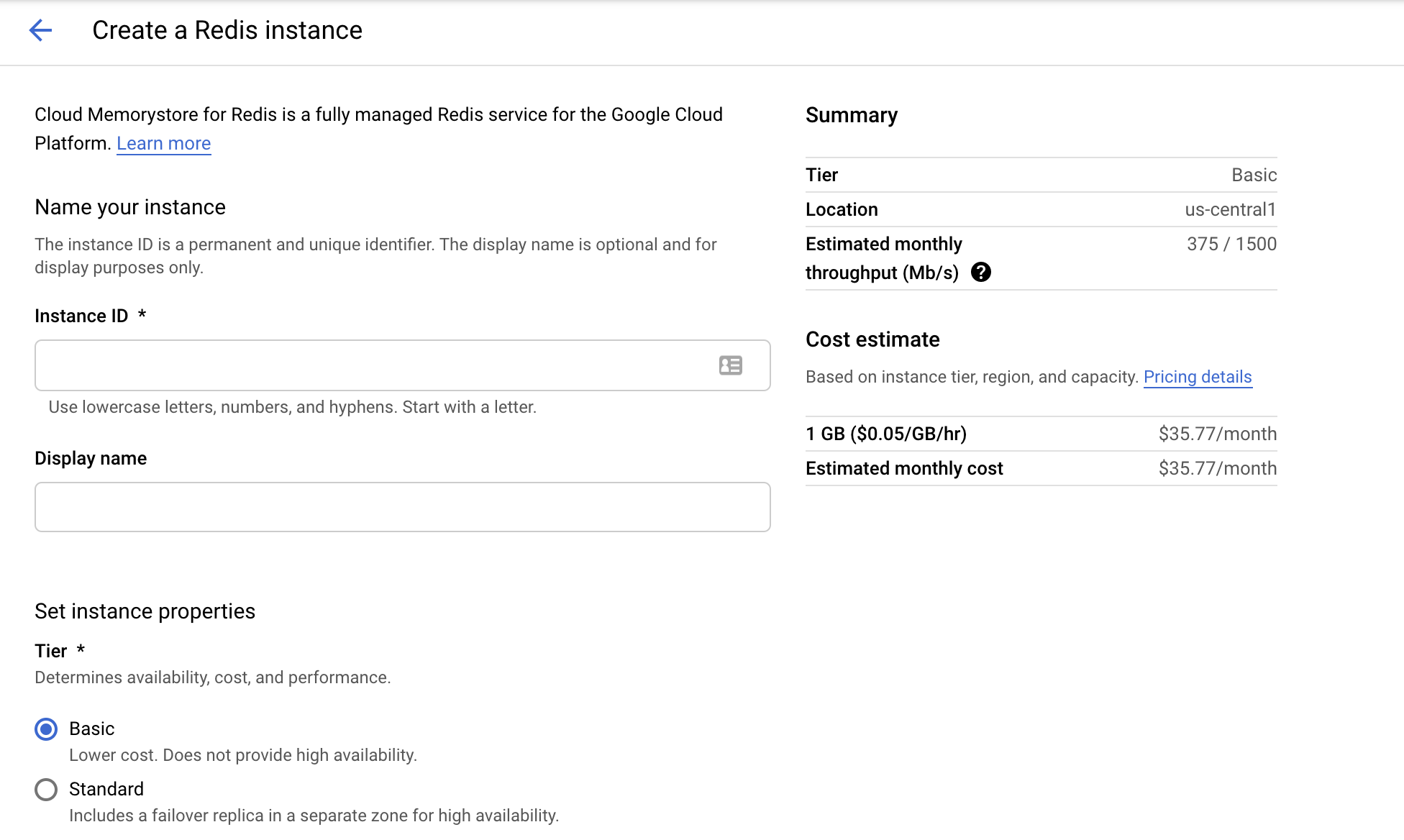Click the Summary heading

point(851,115)
